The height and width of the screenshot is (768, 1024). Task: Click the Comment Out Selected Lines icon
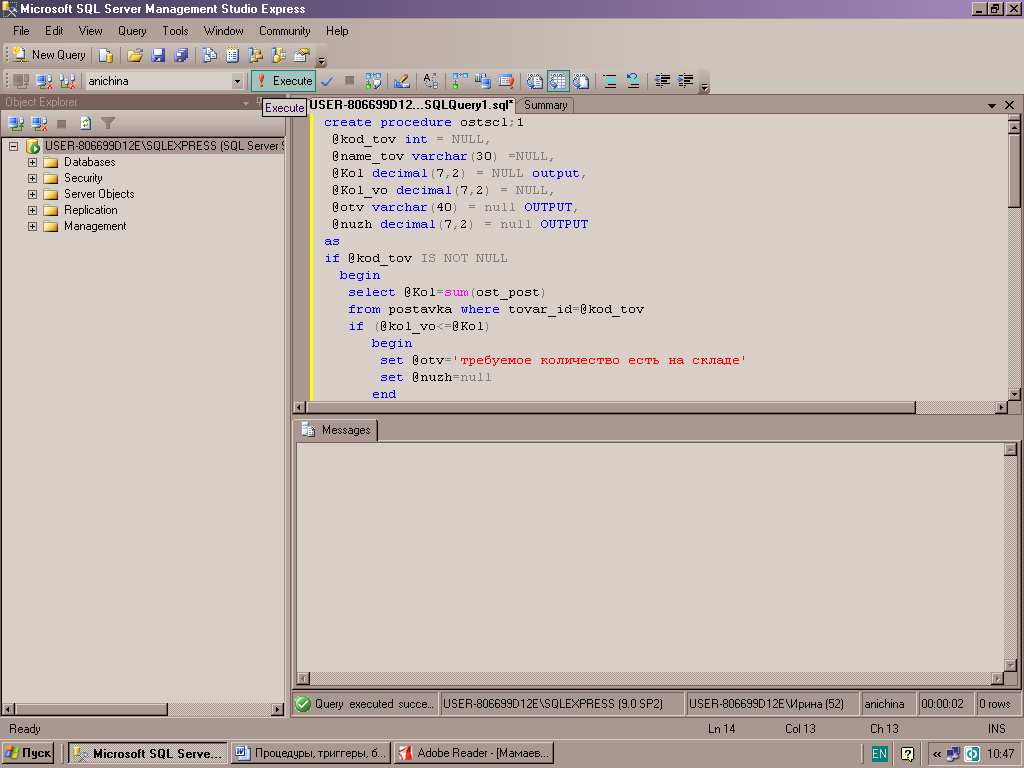[610, 81]
